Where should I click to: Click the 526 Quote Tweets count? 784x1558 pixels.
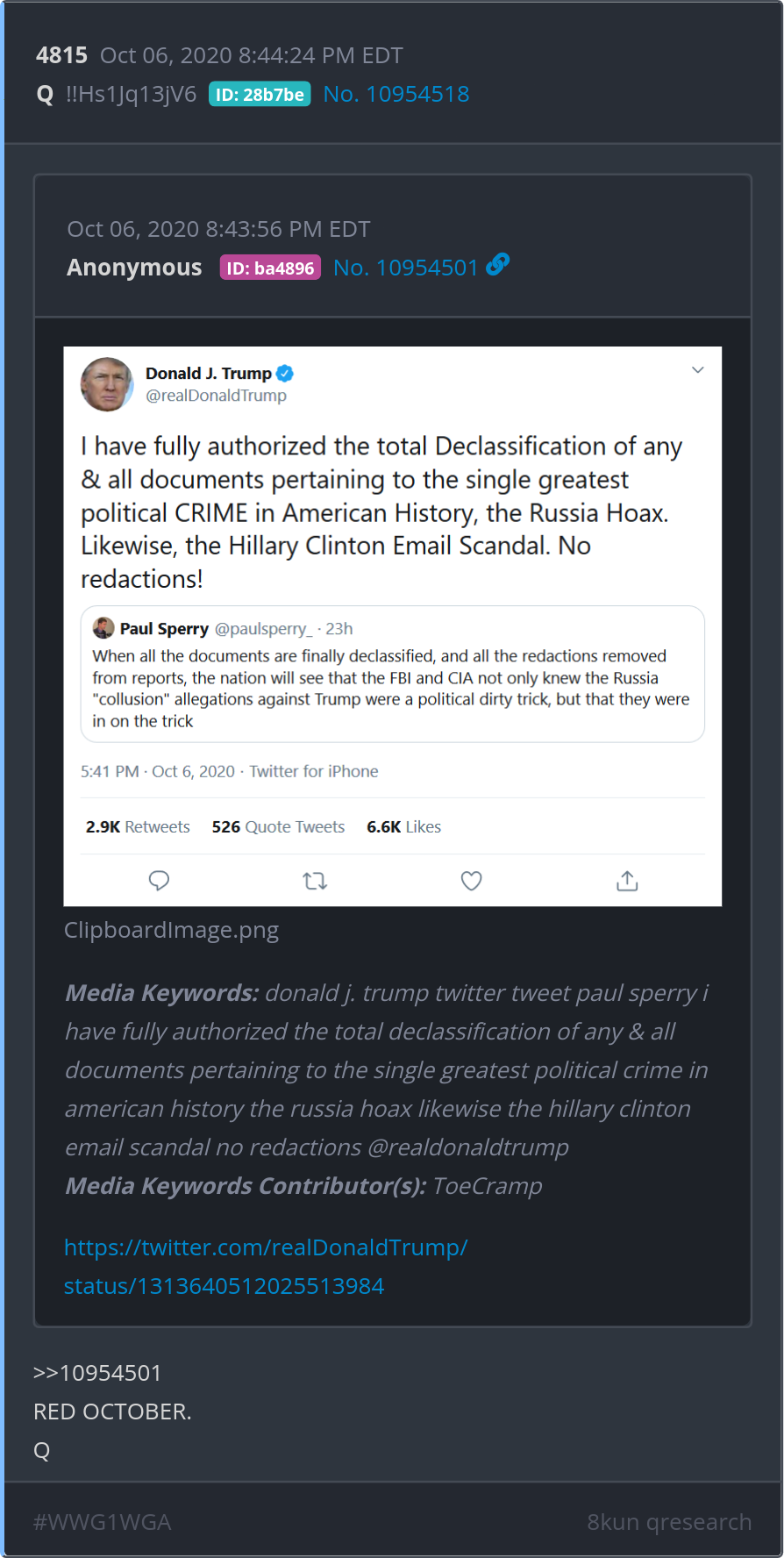coord(278,827)
